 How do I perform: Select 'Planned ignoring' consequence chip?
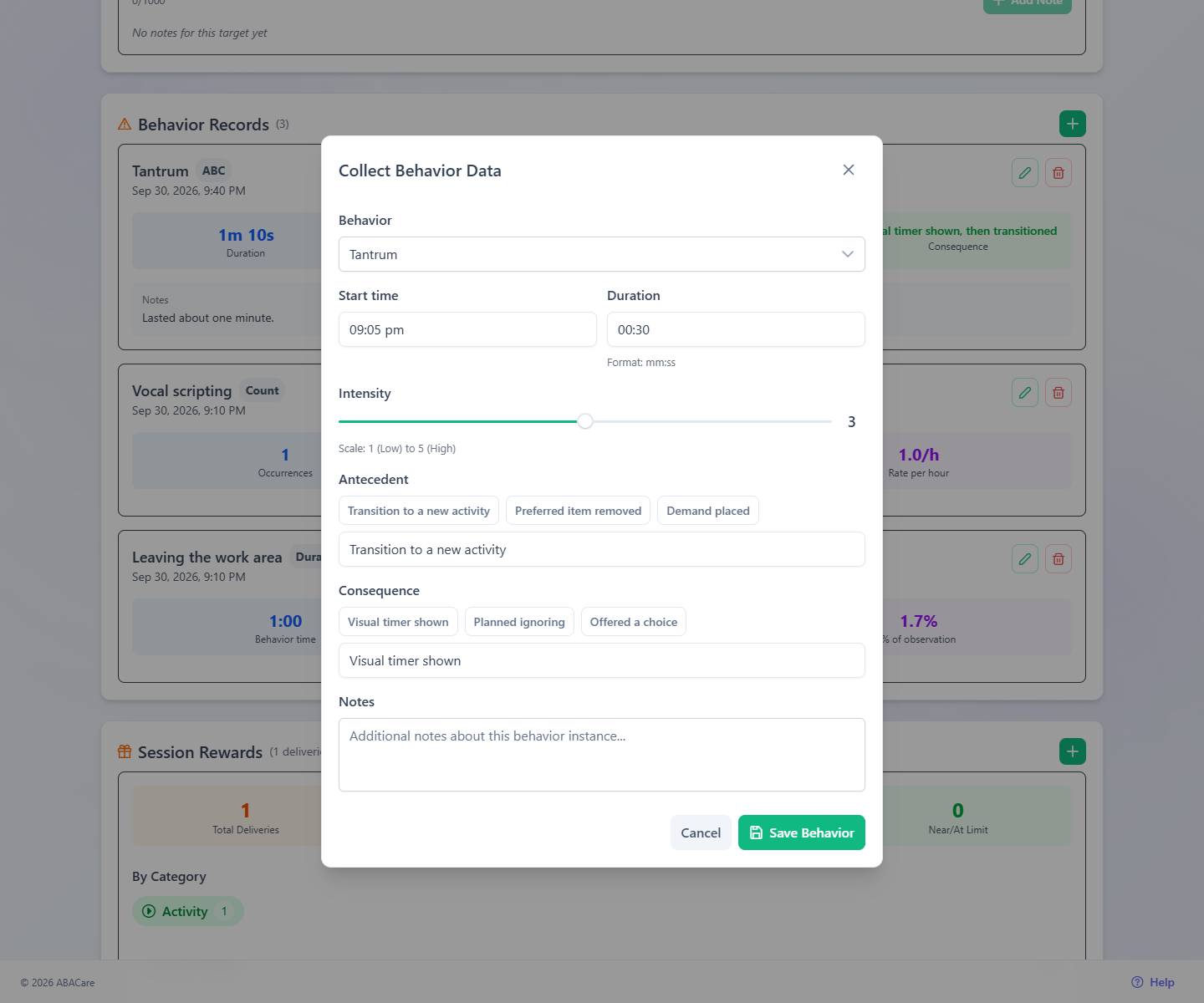tap(519, 622)
